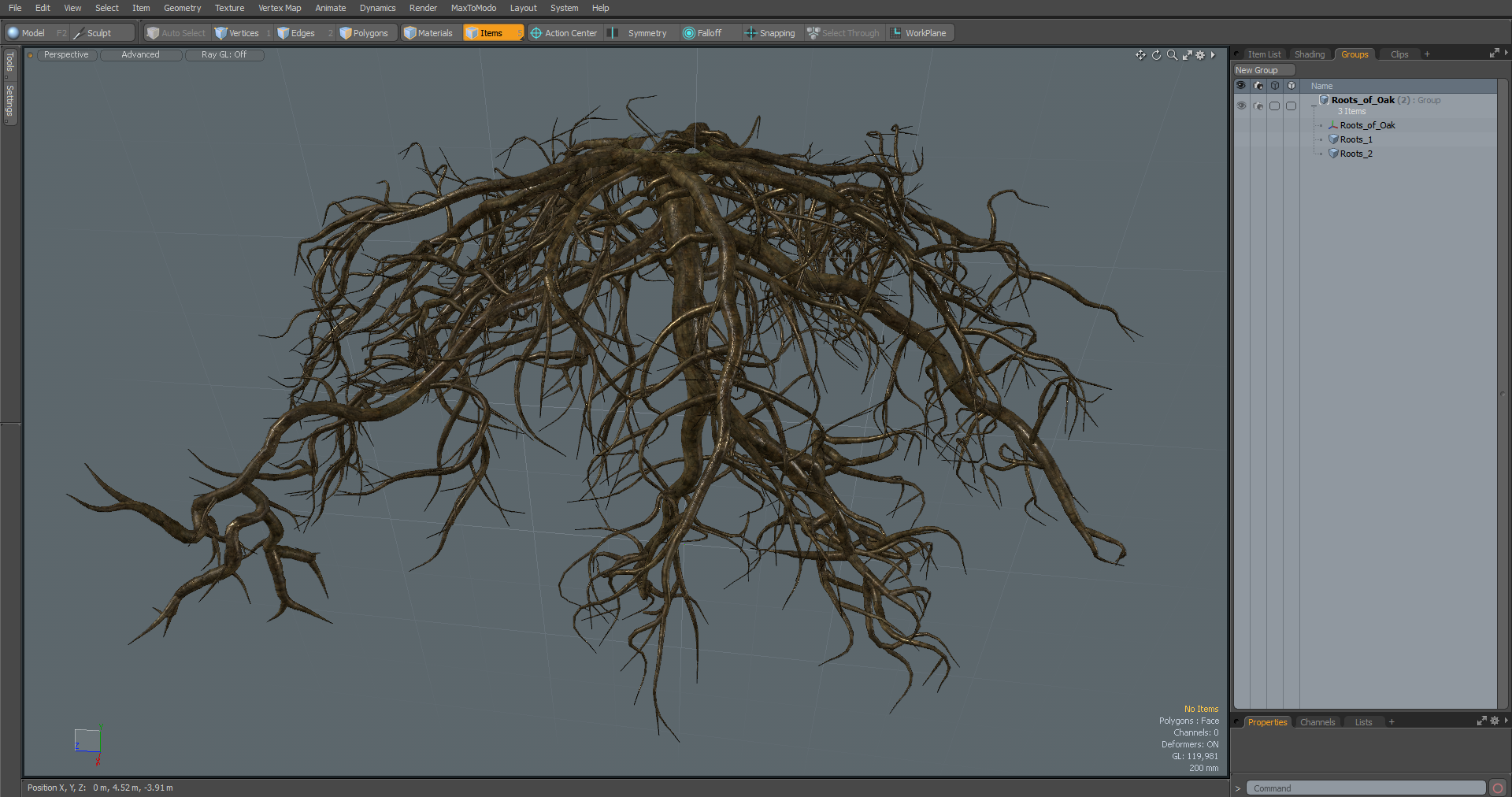The width and height of the screenshot is (1512, 797).
Task: Click the eye visibility column header
Action: [x=1241, y=86]
